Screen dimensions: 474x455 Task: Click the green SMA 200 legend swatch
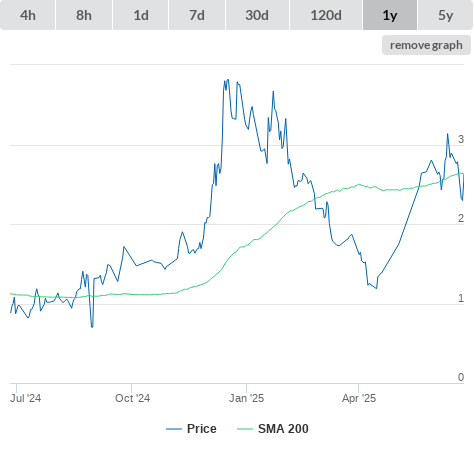tap(245, 429)
